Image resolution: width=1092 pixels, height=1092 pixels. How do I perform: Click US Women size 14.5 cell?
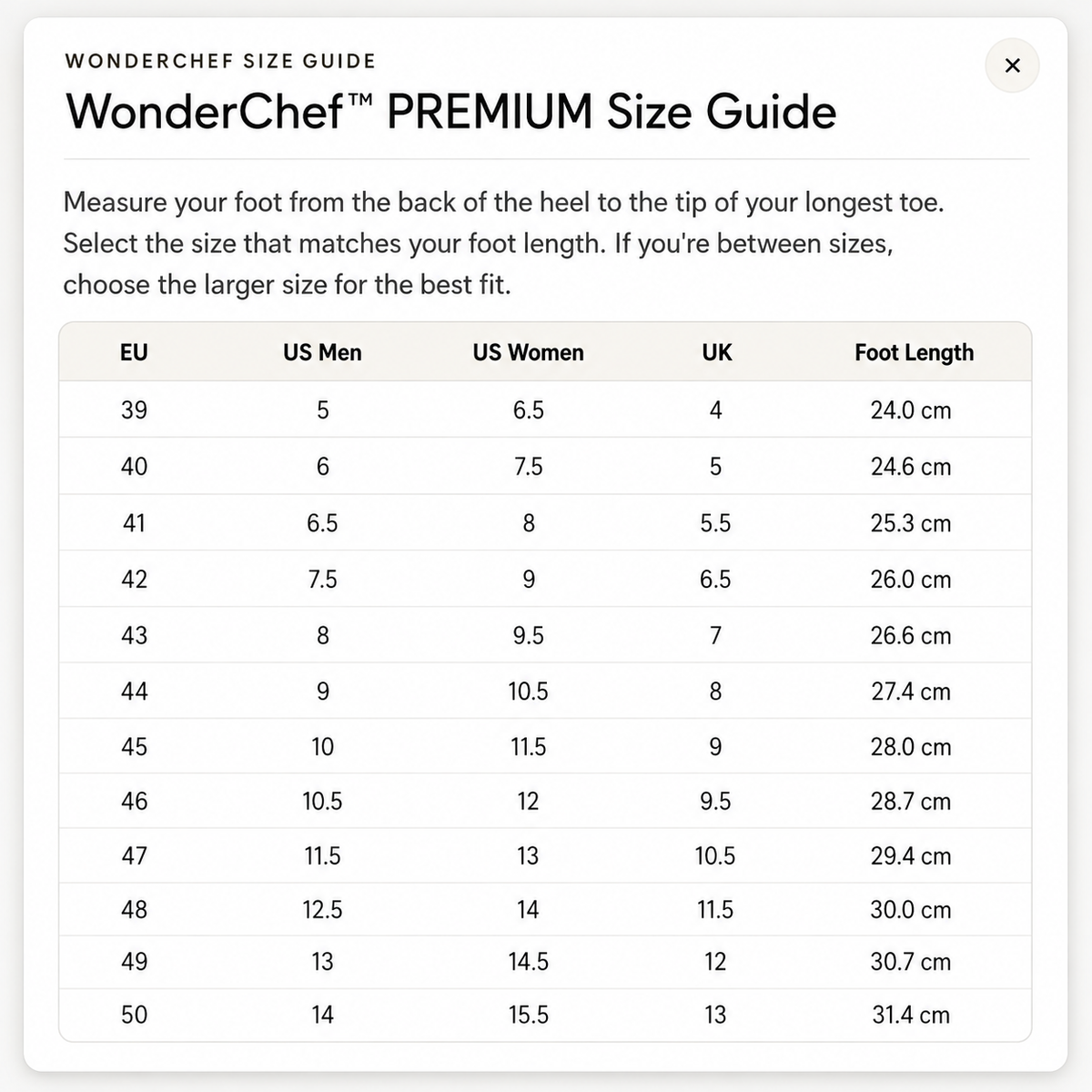[528, 962]
